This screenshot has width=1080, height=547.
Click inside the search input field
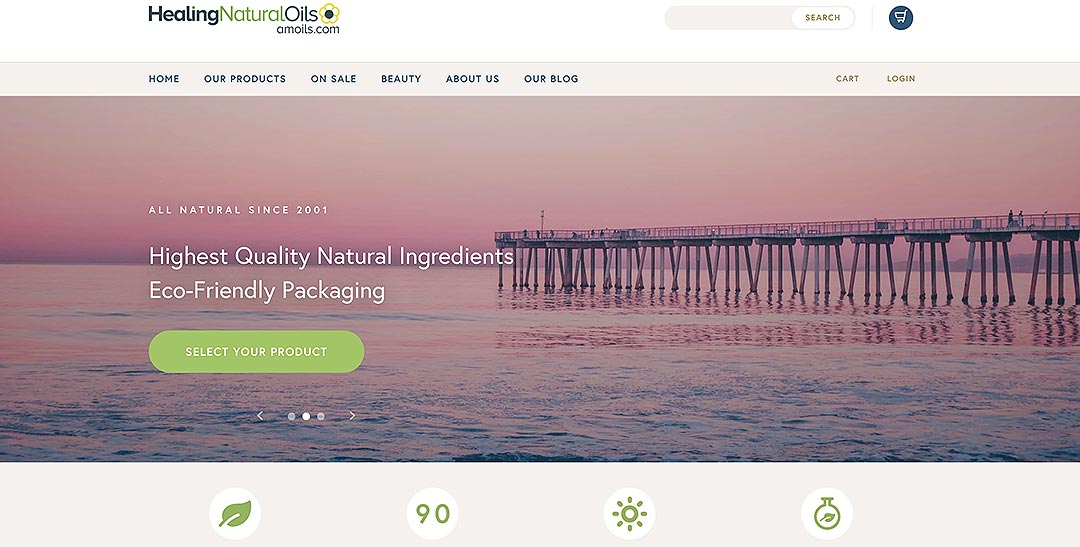[729, 18]
